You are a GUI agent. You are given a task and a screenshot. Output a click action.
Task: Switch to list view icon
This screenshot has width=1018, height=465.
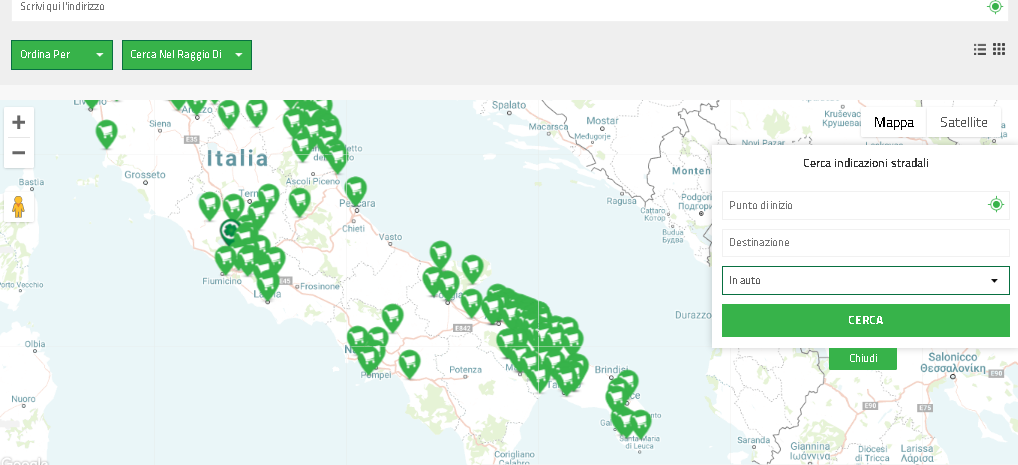[980, 49]
